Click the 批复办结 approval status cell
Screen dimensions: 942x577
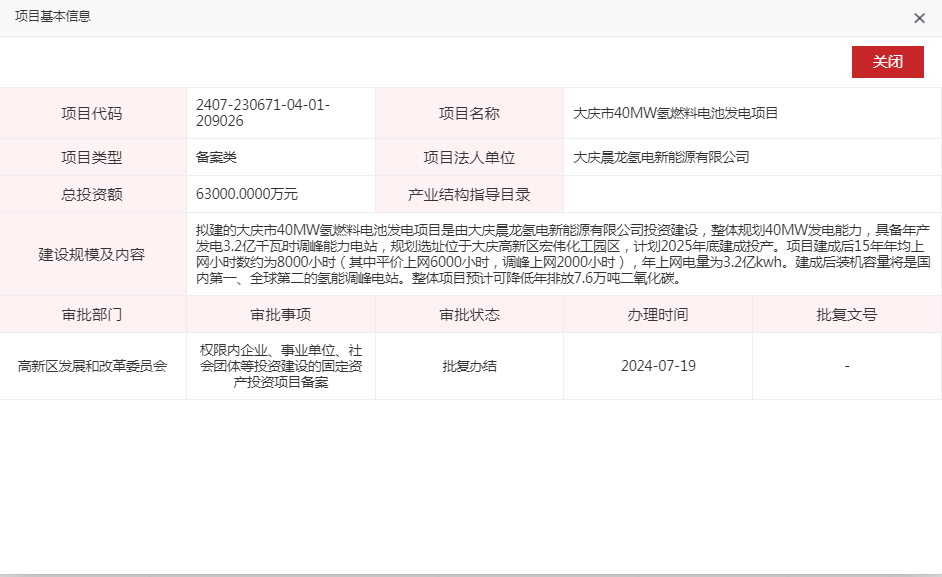click(469, 366)
